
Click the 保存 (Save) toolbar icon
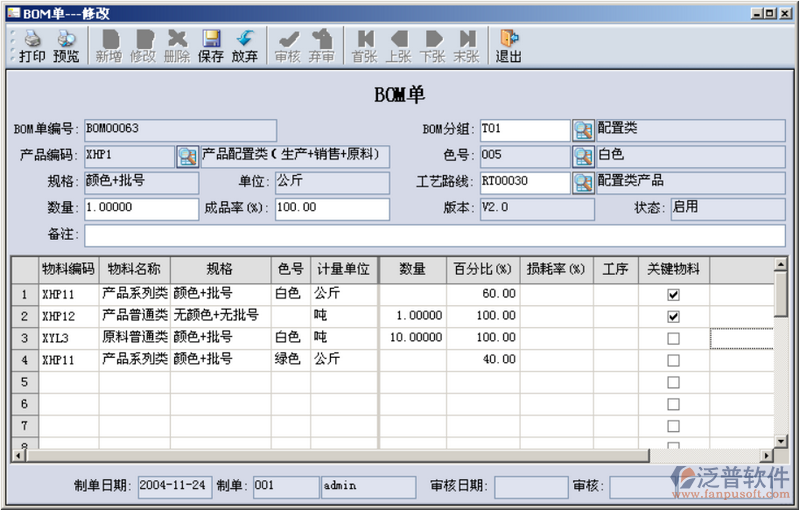(211, 45)
